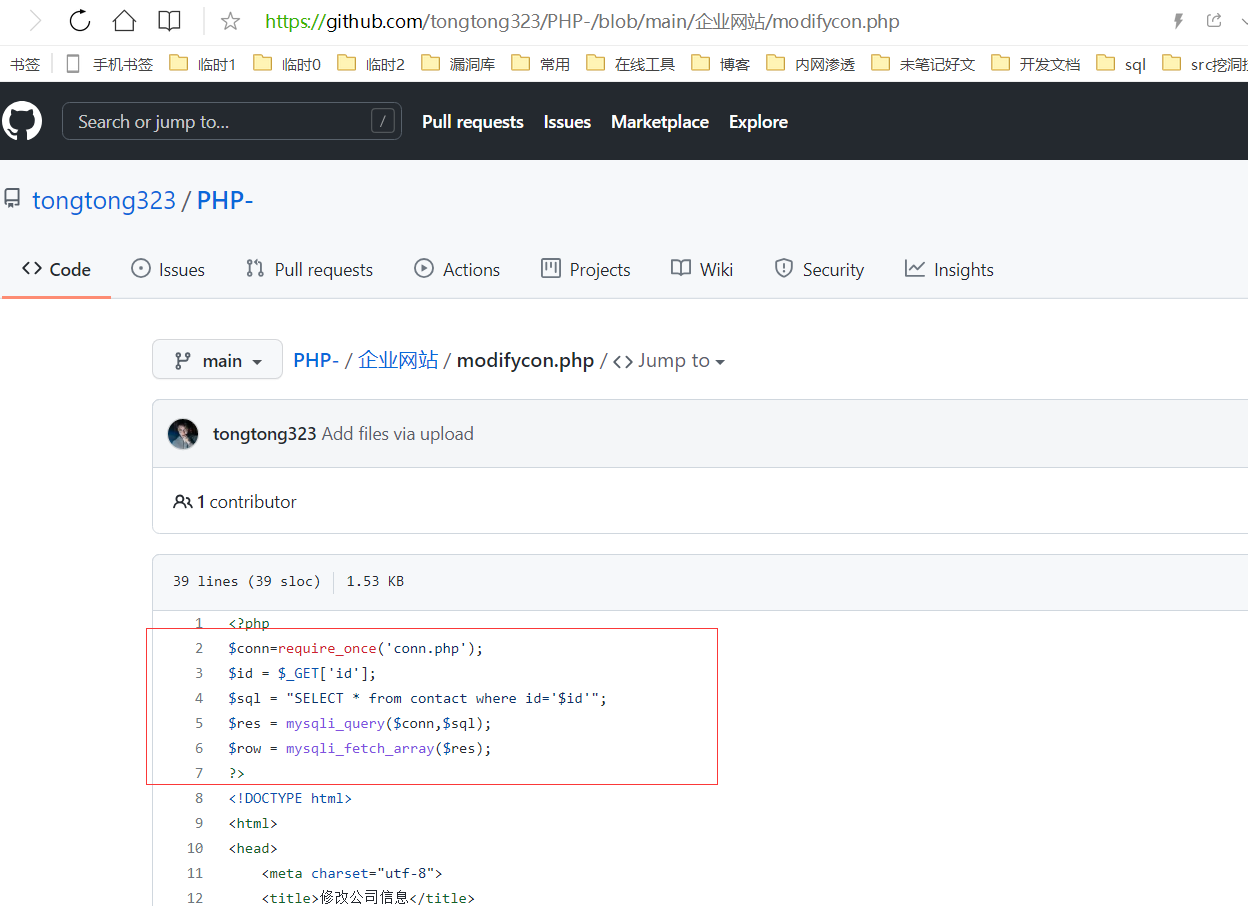The height and width of the screenshot is (906, 1248).
Task: Click tongtong323's commit avatar
Action: click(183, 434)
